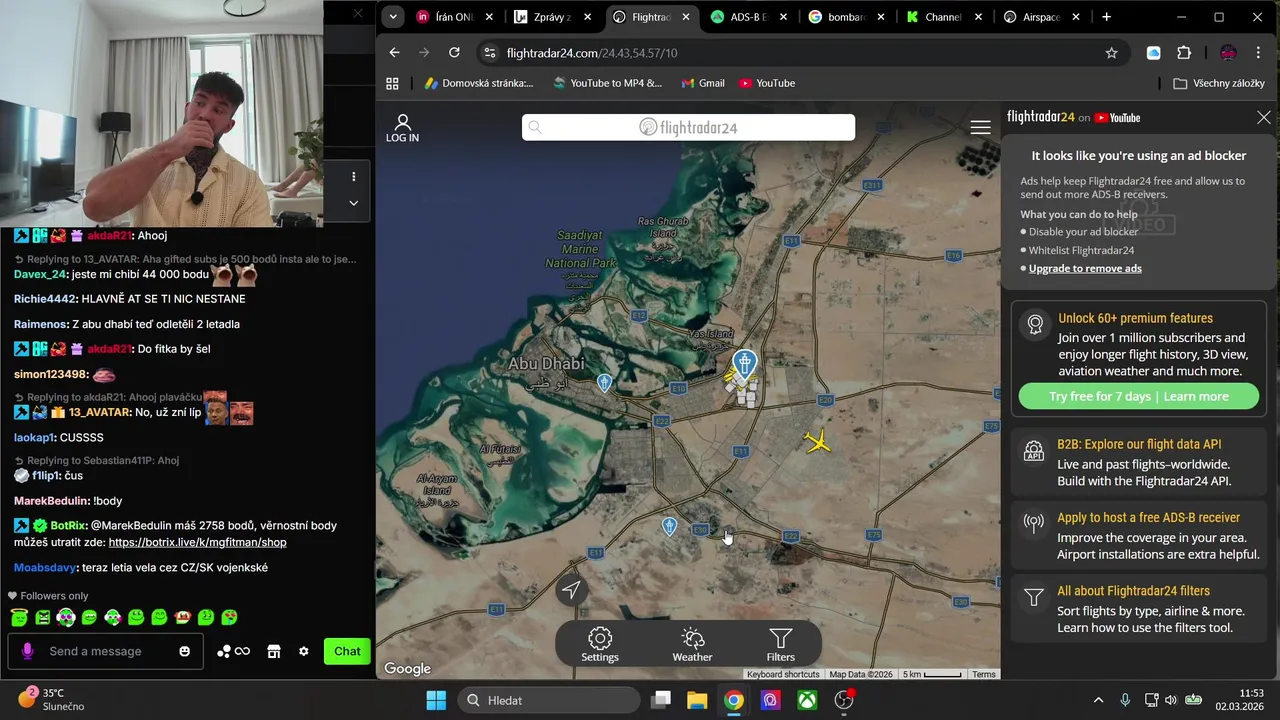Switch to the bombardování Google tab
The height and width of the screenshot is (720, 1280).
click(x=848, y=17)
